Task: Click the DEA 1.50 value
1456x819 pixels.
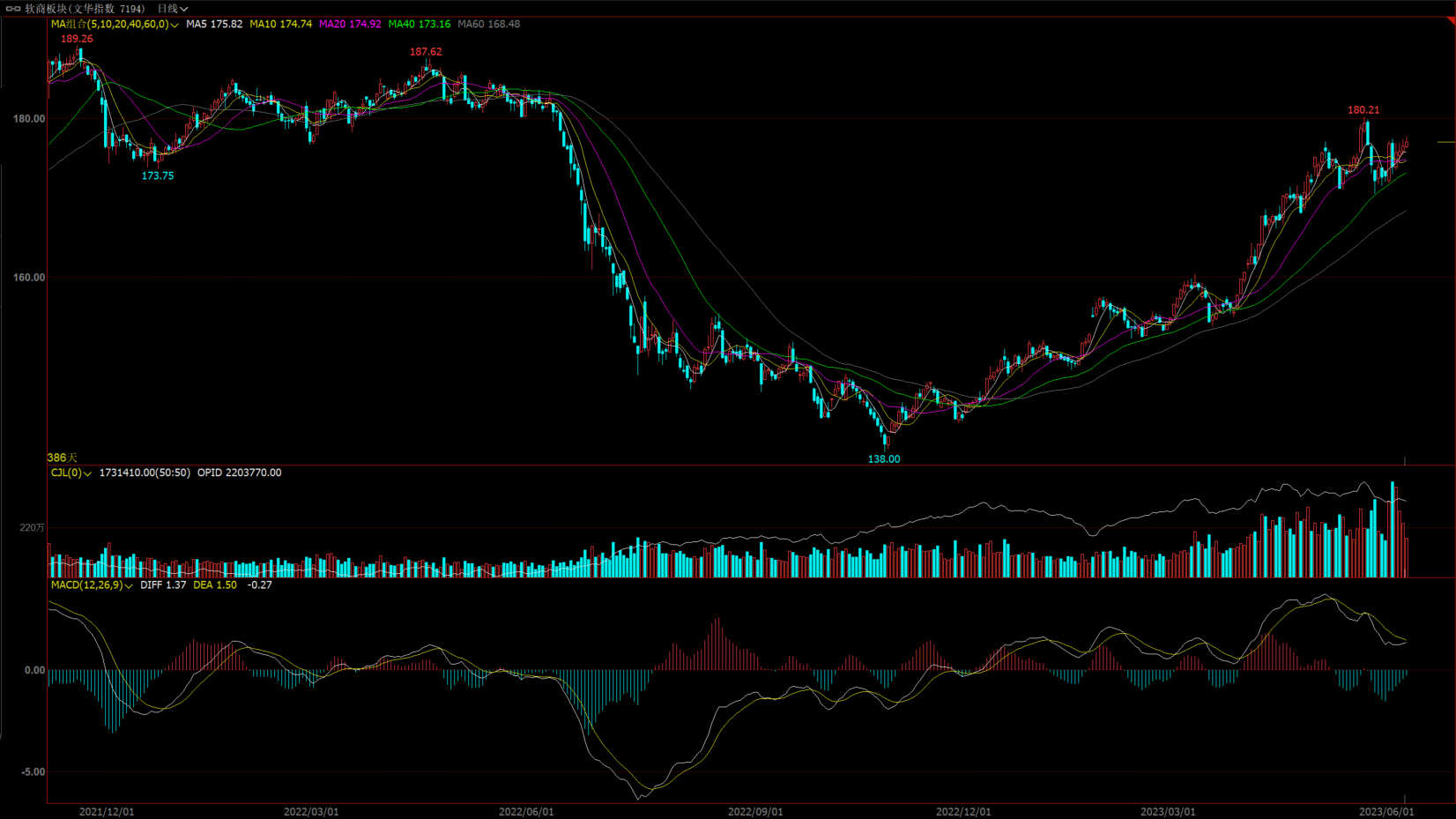Action: [x=215, y=584]
